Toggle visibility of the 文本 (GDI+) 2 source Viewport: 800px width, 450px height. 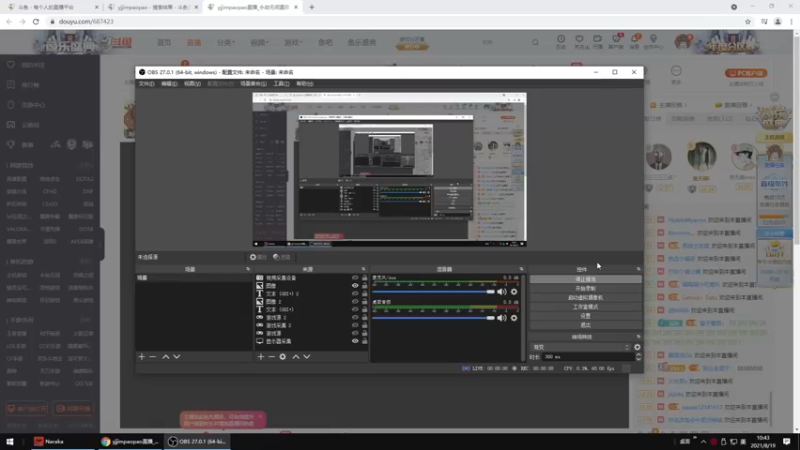coord(355,294)
